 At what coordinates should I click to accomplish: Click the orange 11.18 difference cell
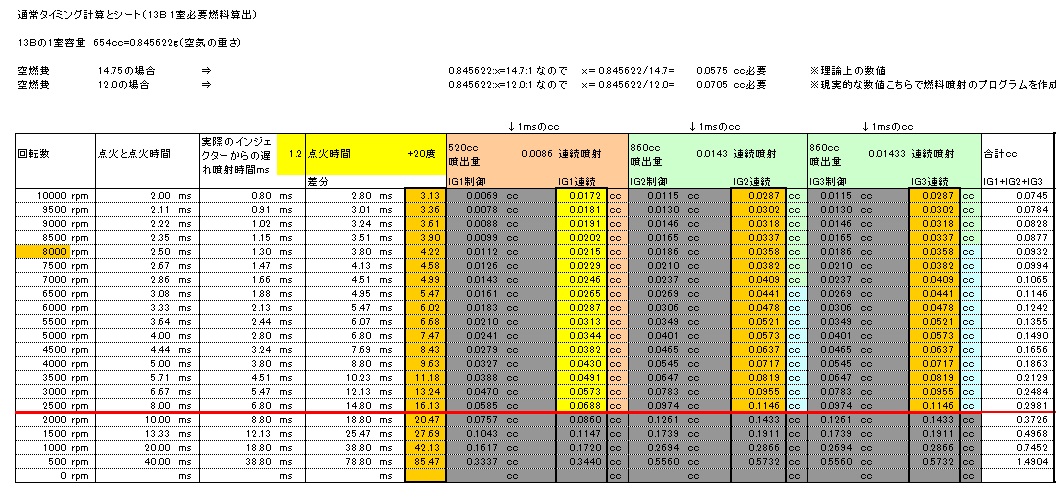tap(426, 378)
